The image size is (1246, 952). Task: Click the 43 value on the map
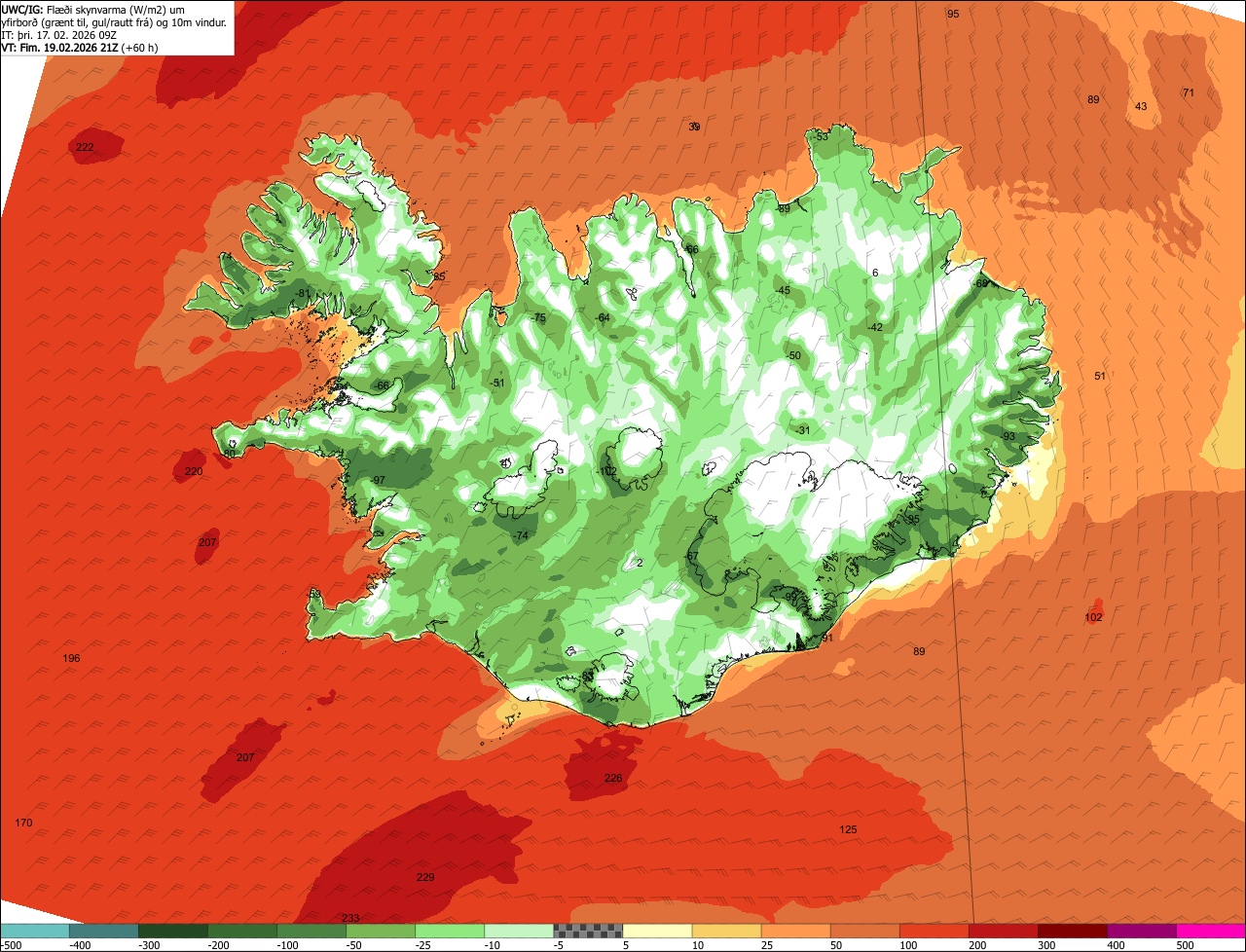tap(1141, 106)
